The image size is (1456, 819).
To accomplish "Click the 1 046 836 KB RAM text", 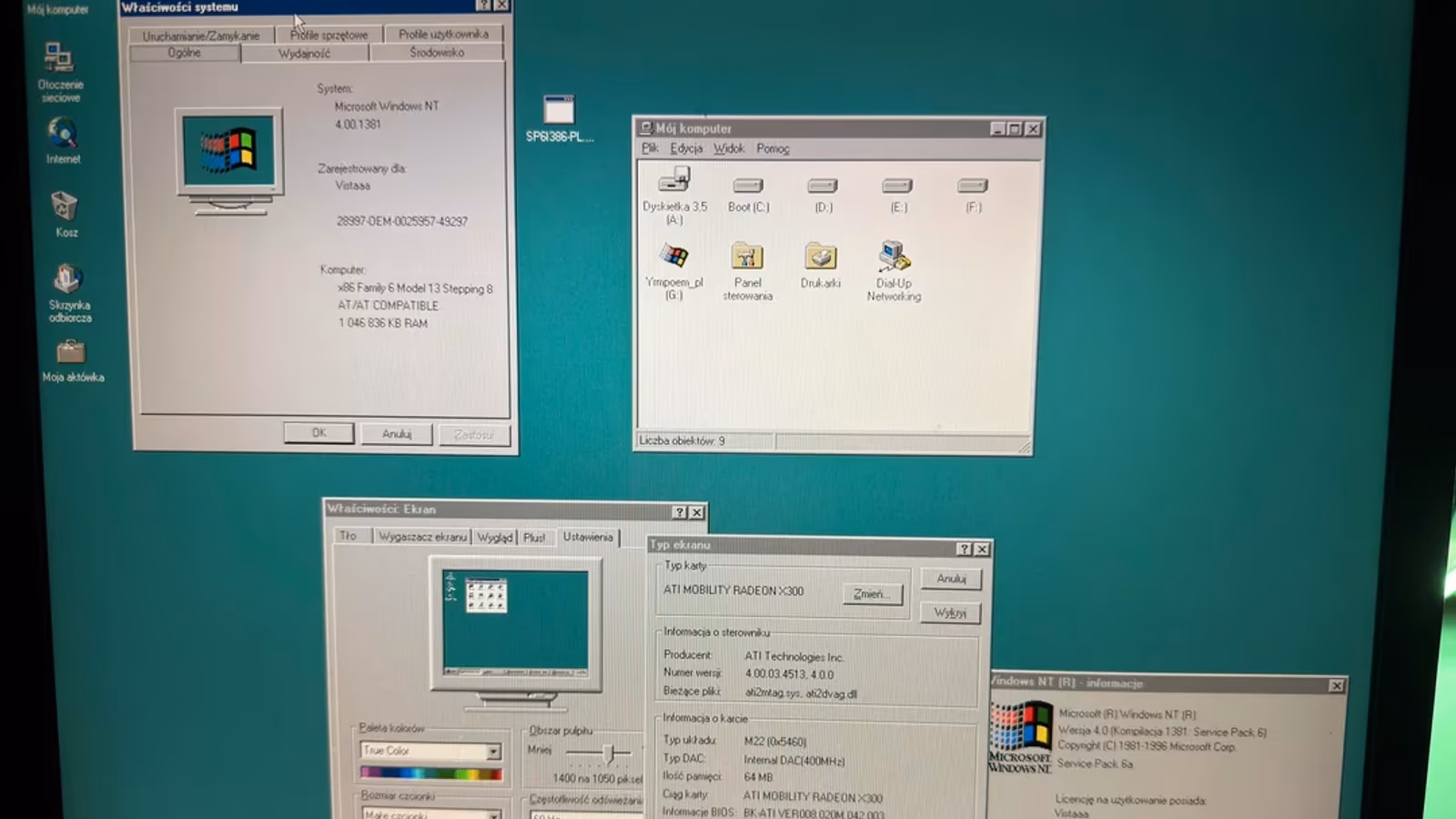I will point(383,323).
